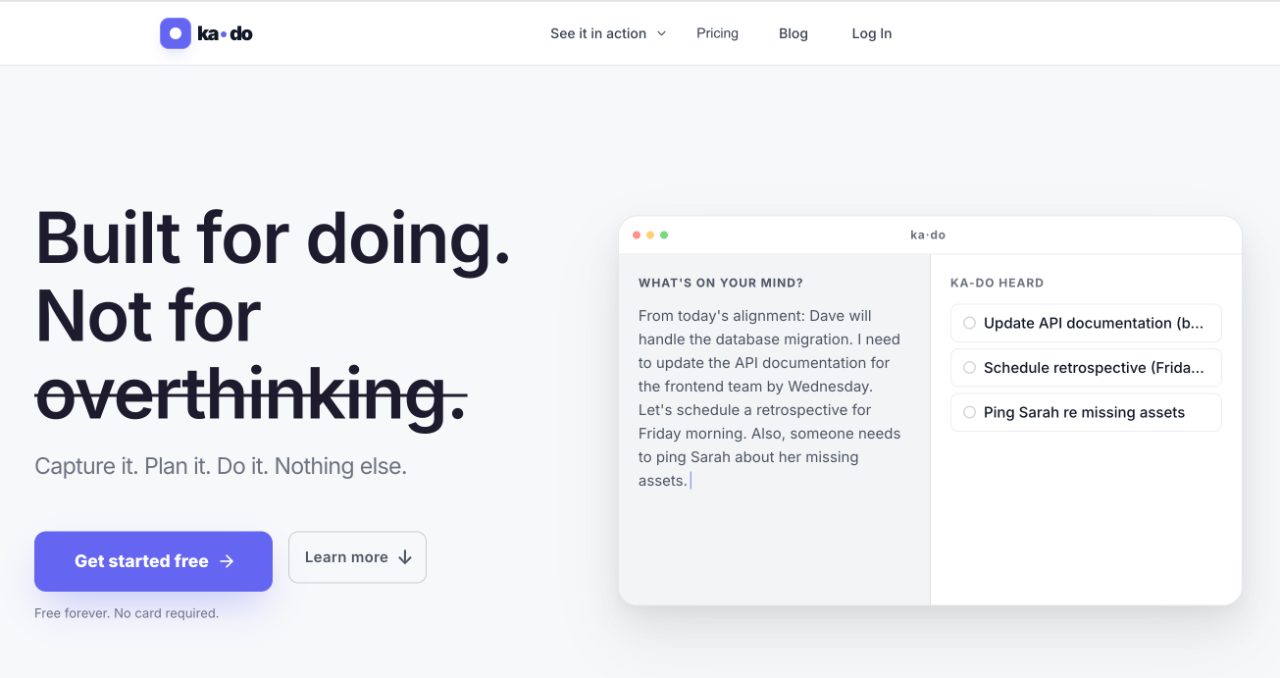Click the 'Built for doing.' headline

pos(273,239)
